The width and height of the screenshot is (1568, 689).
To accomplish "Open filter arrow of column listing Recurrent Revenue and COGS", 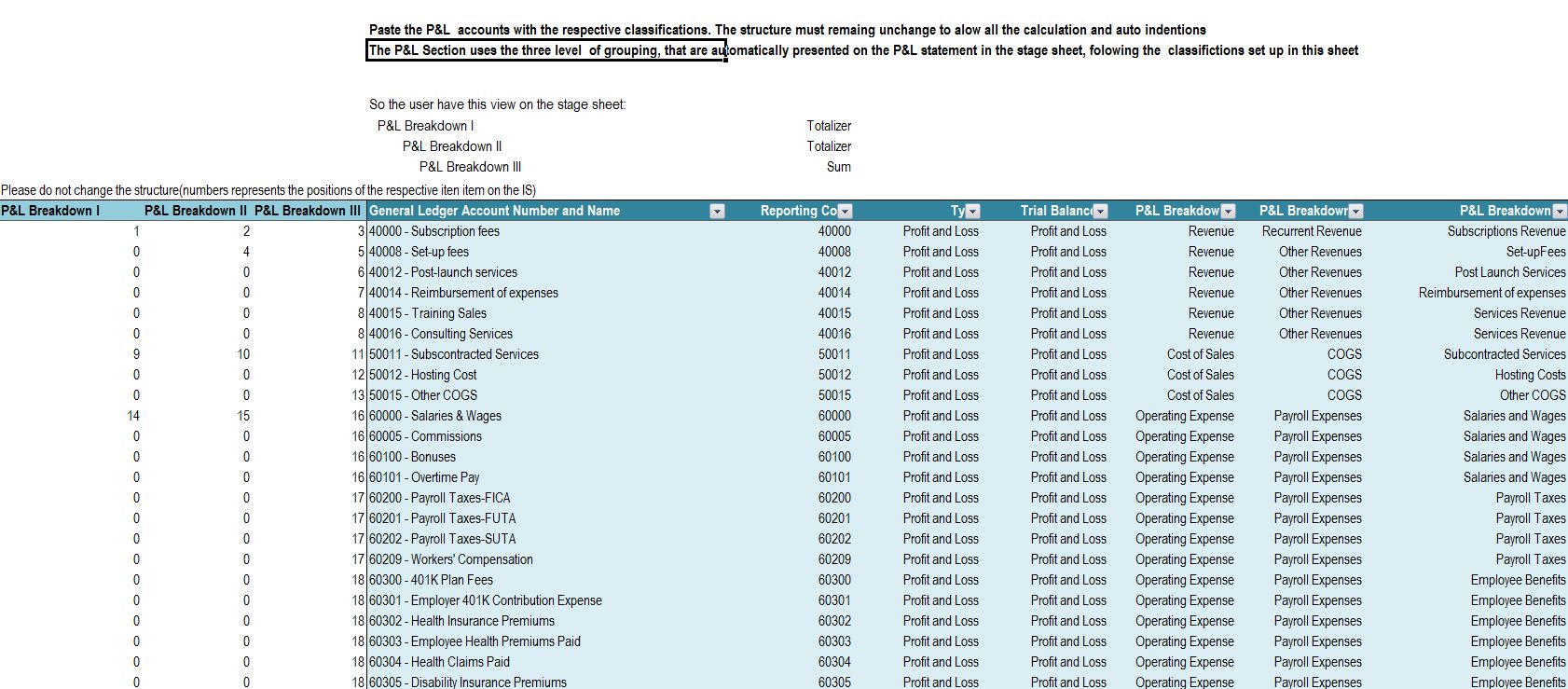I will pos(1355,212).
